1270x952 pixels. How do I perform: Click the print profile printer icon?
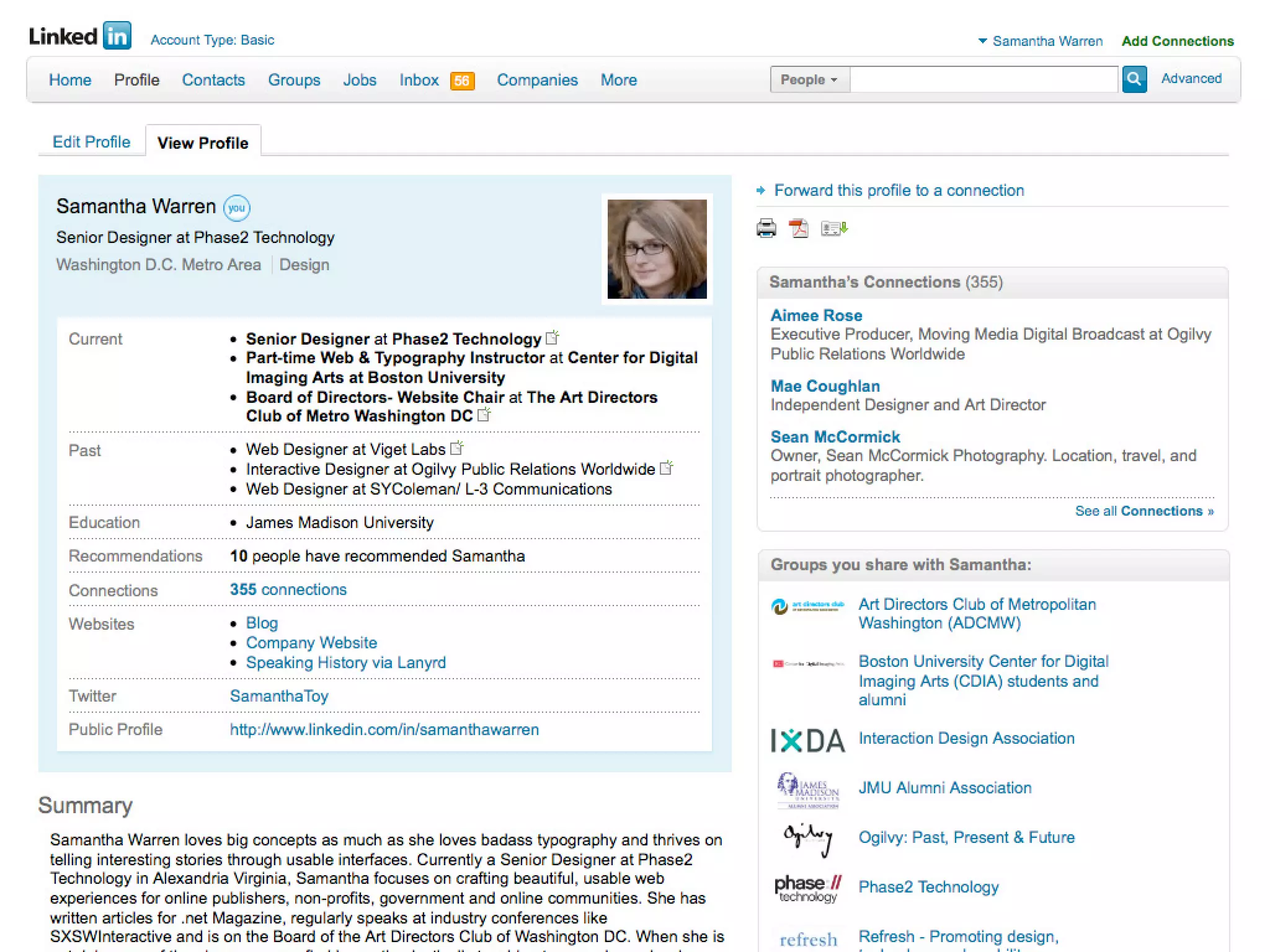point(766,229)
